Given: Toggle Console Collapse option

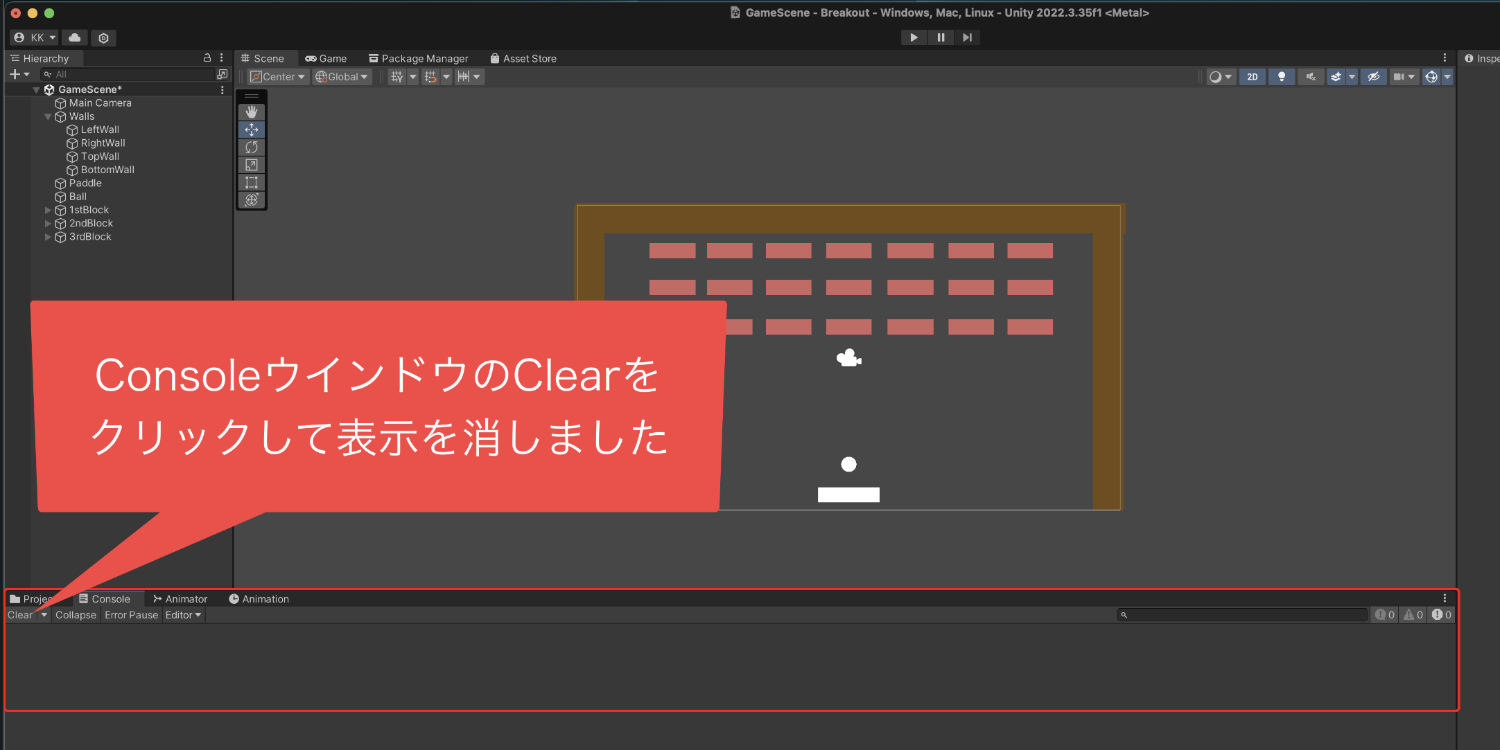Looking at the screenshot, I should [x=76, y=615].
